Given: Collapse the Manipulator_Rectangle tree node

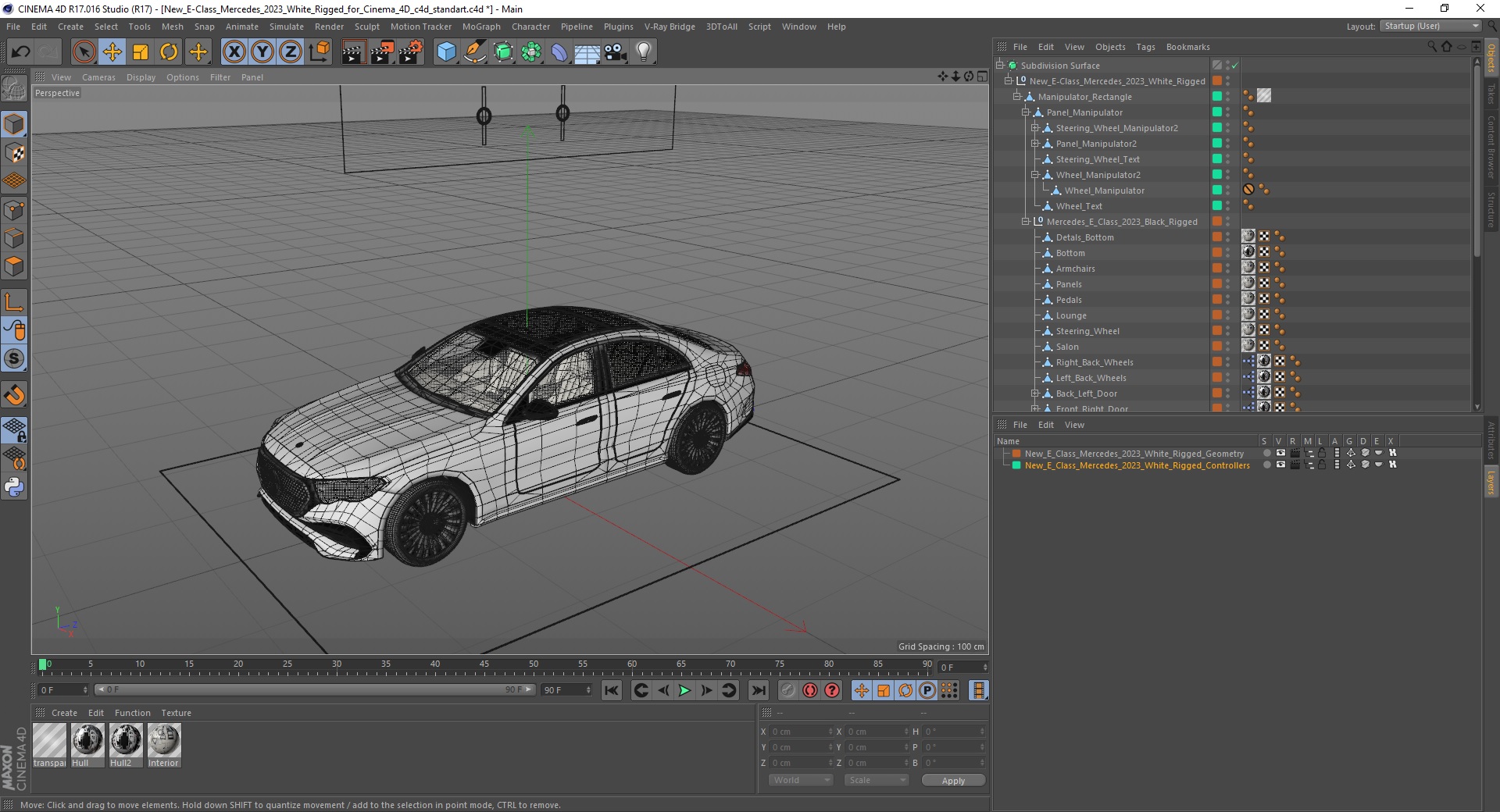Looking at the screenshot, I should pos(1017,97).
